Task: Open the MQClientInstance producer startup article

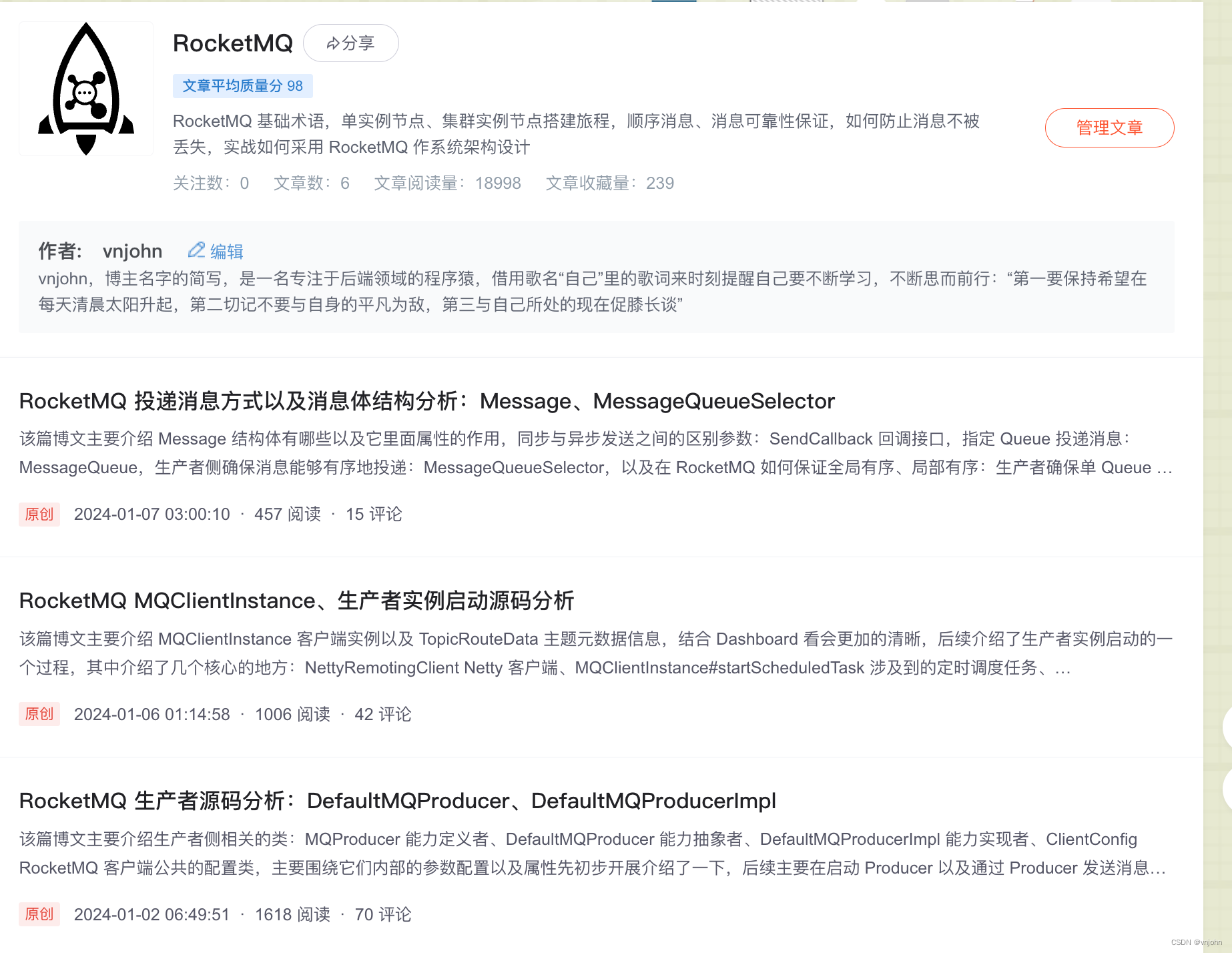Action: point(296,601)
